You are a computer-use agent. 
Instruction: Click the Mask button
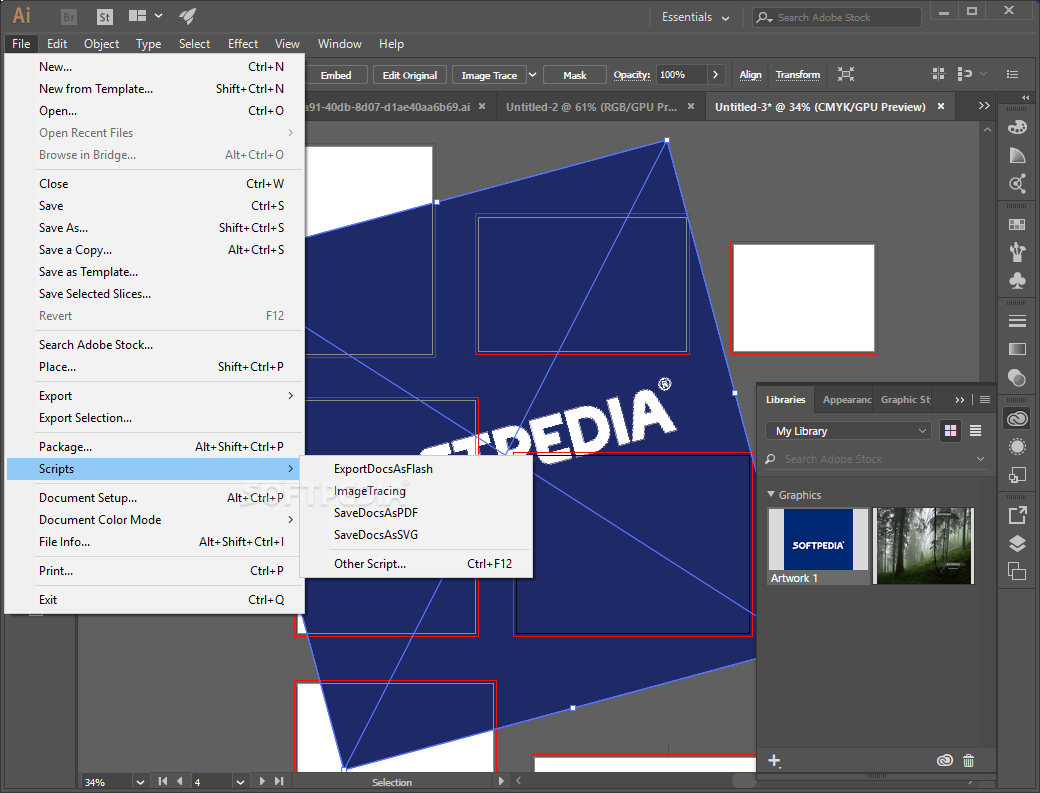pos(574,75)
